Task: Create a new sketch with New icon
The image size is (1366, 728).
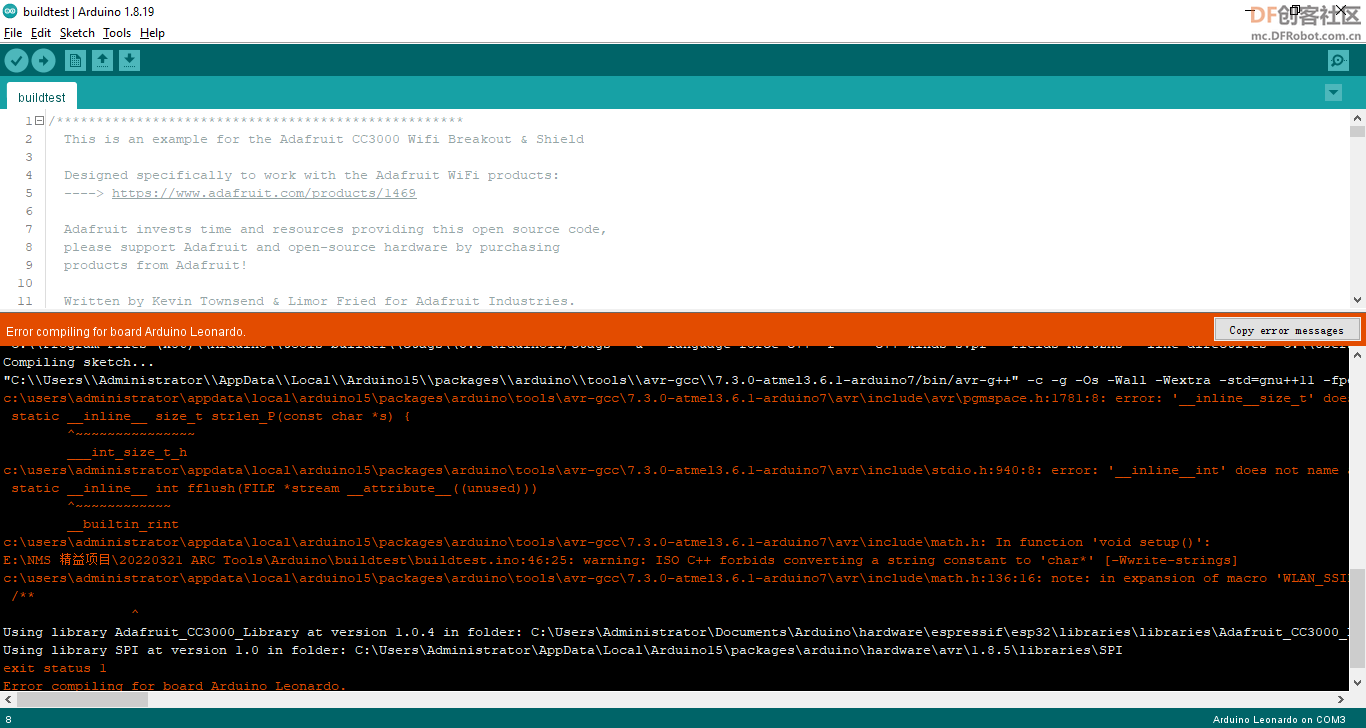Action: tap(75, 61)
